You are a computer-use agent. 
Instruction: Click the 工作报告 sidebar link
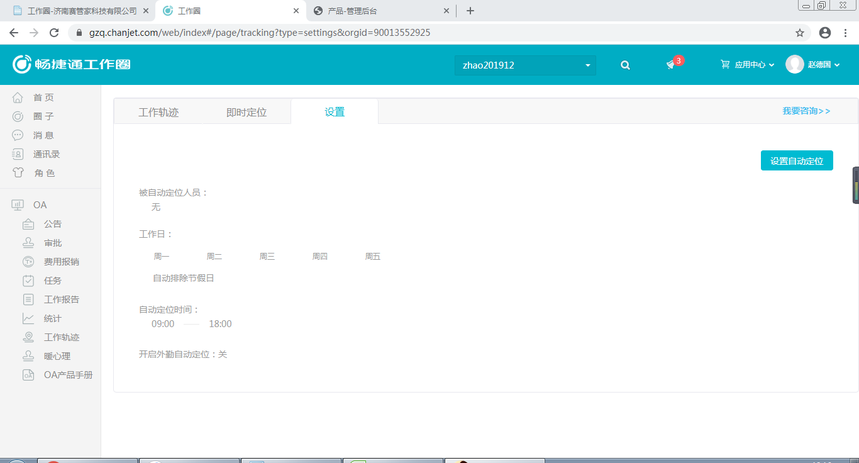click(x=61, y=299)
